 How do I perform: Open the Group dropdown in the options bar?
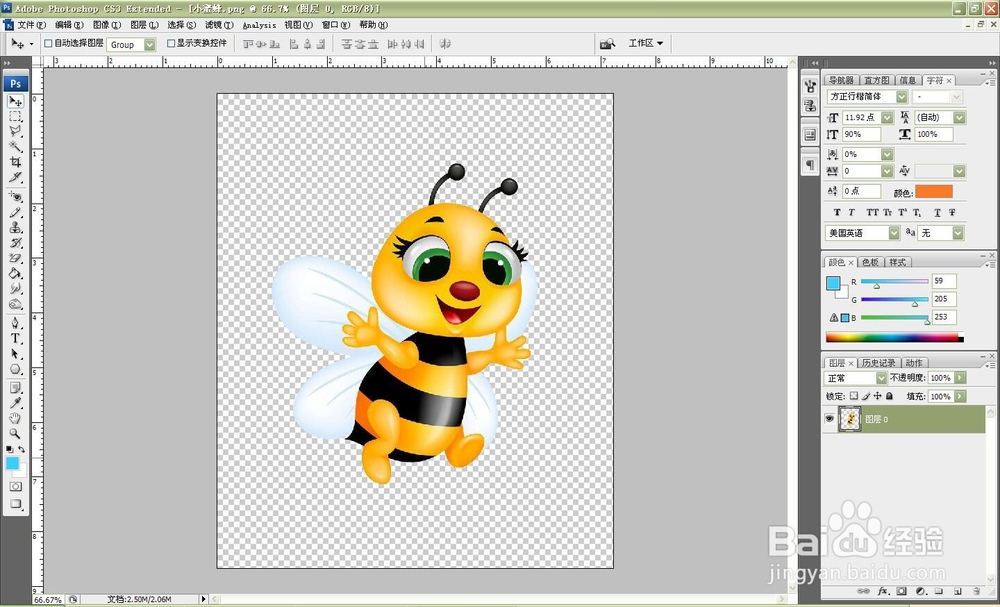(x=149, y=45)
